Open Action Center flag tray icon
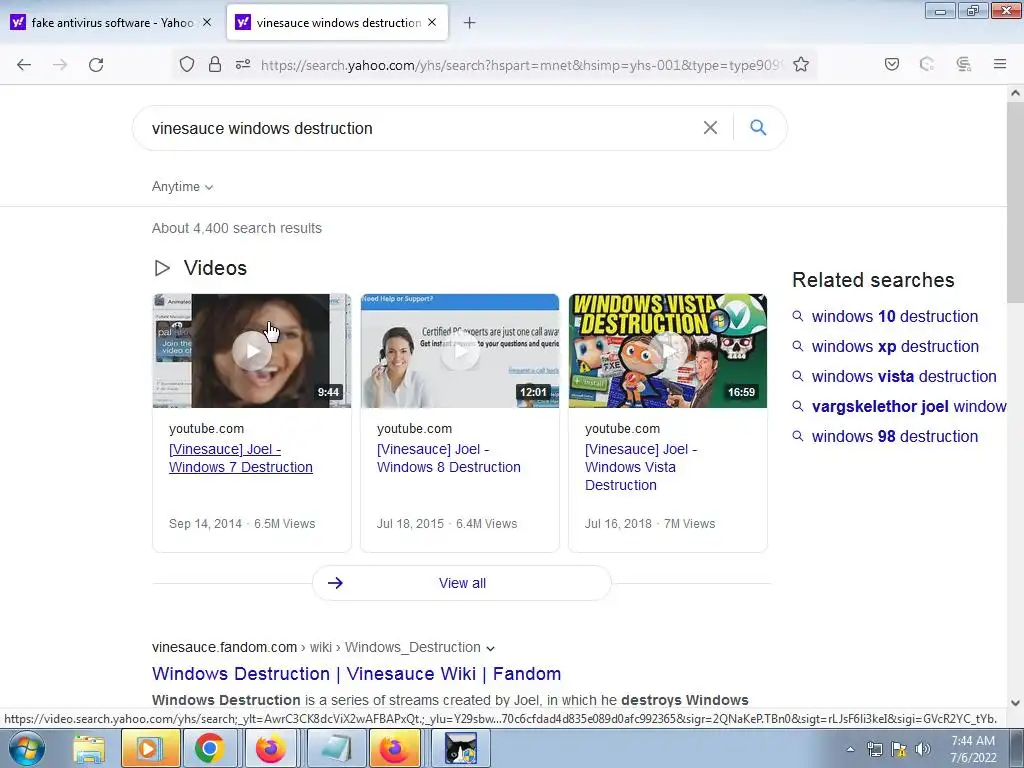 (899, 749)
